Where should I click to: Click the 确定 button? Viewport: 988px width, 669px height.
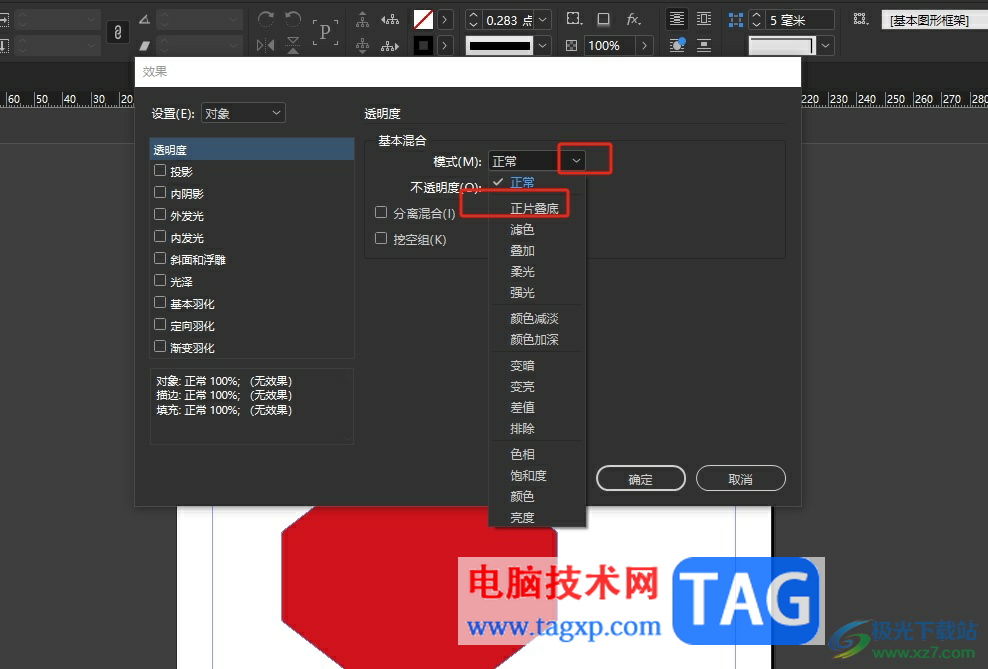(x=641, y=479)
